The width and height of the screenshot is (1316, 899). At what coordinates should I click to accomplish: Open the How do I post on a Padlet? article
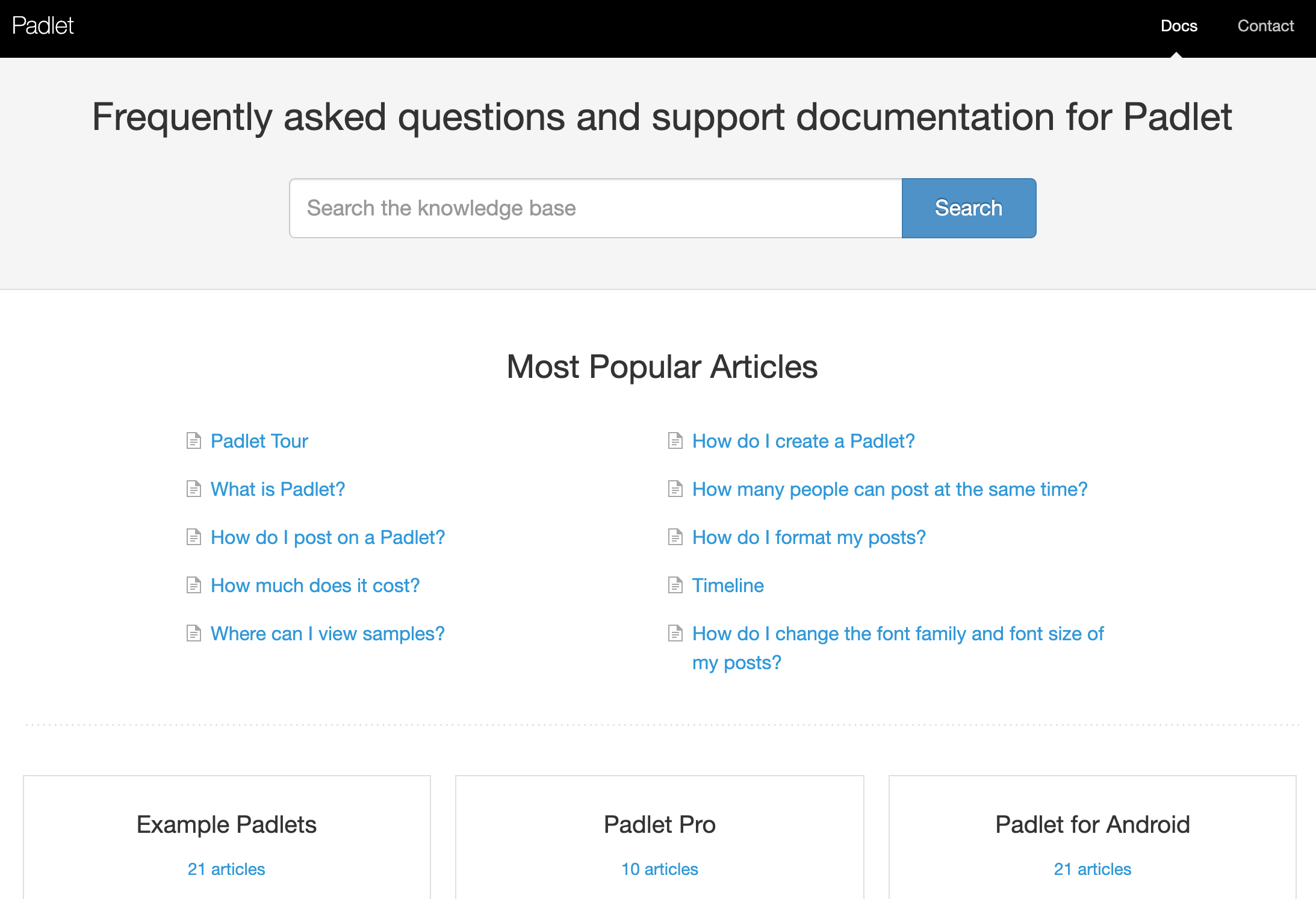327,537
